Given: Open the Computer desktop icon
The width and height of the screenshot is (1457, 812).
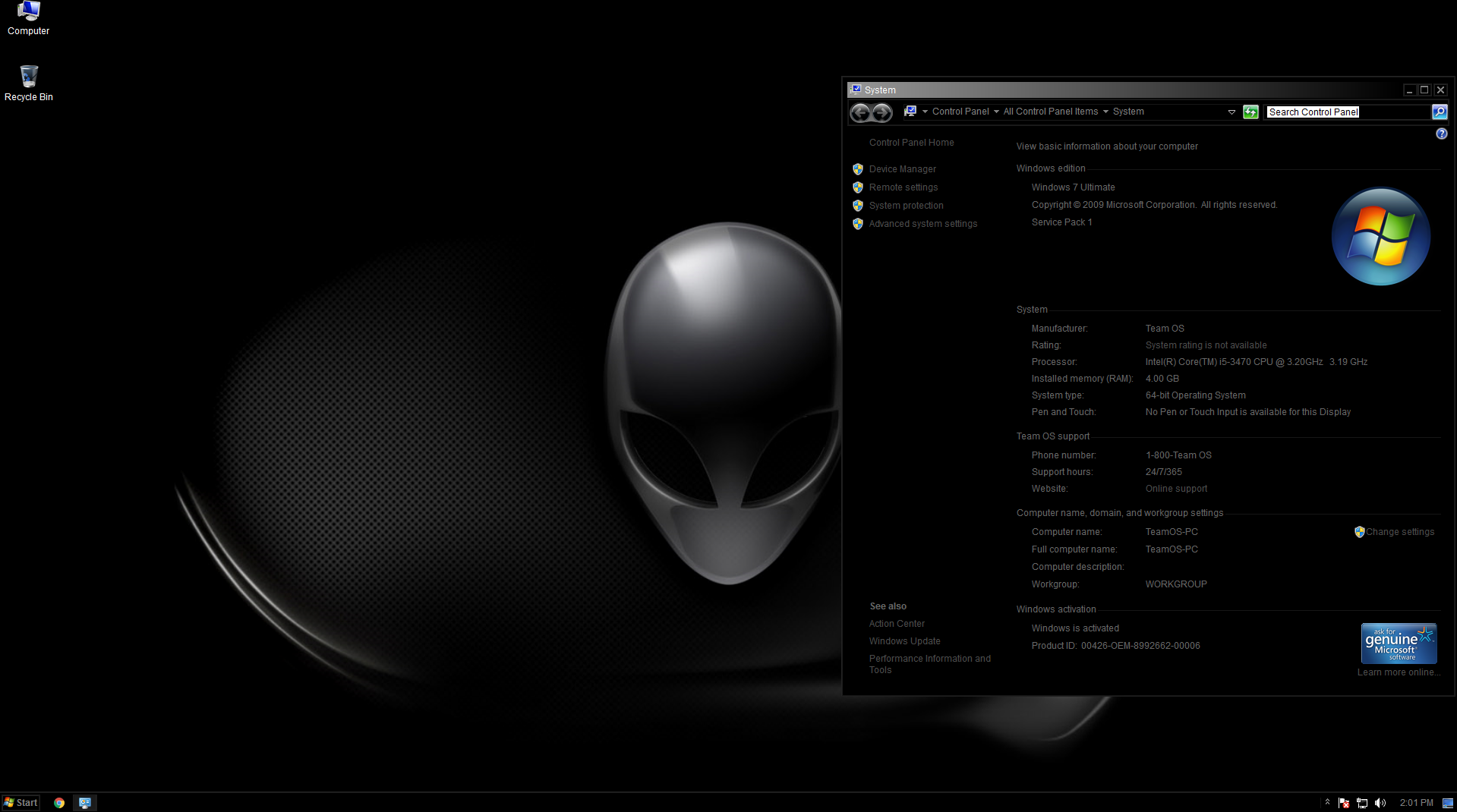Looking at the screenshot, I should tap(28, 18).
